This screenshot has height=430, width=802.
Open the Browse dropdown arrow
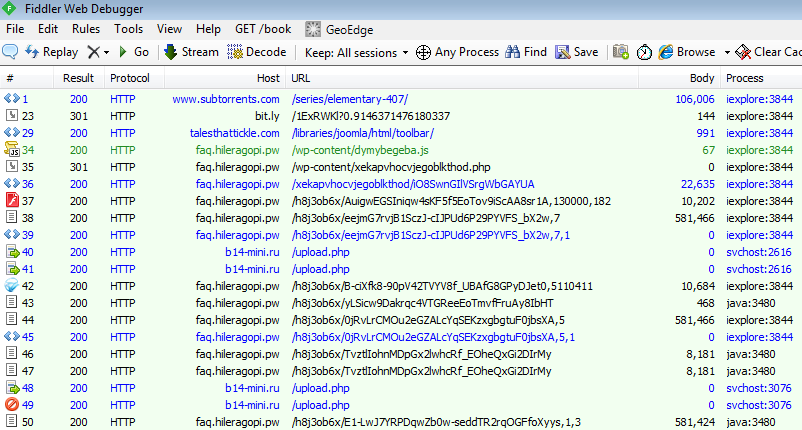[727, 52]
